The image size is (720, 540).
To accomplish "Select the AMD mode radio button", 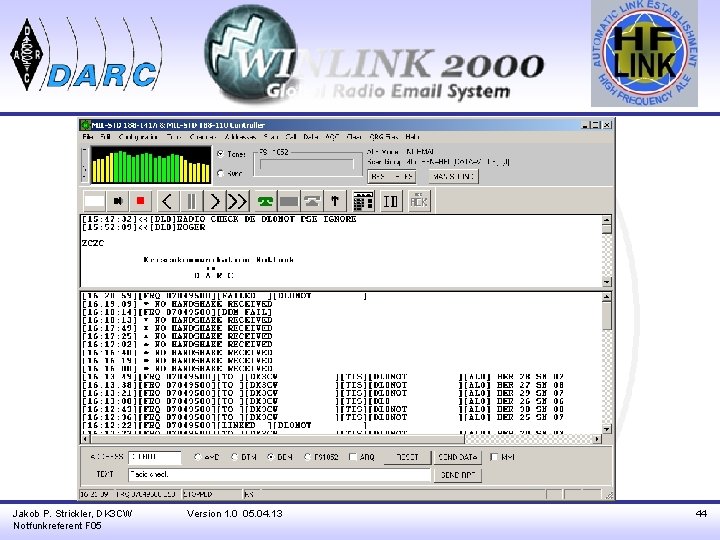I will point(197,457).
